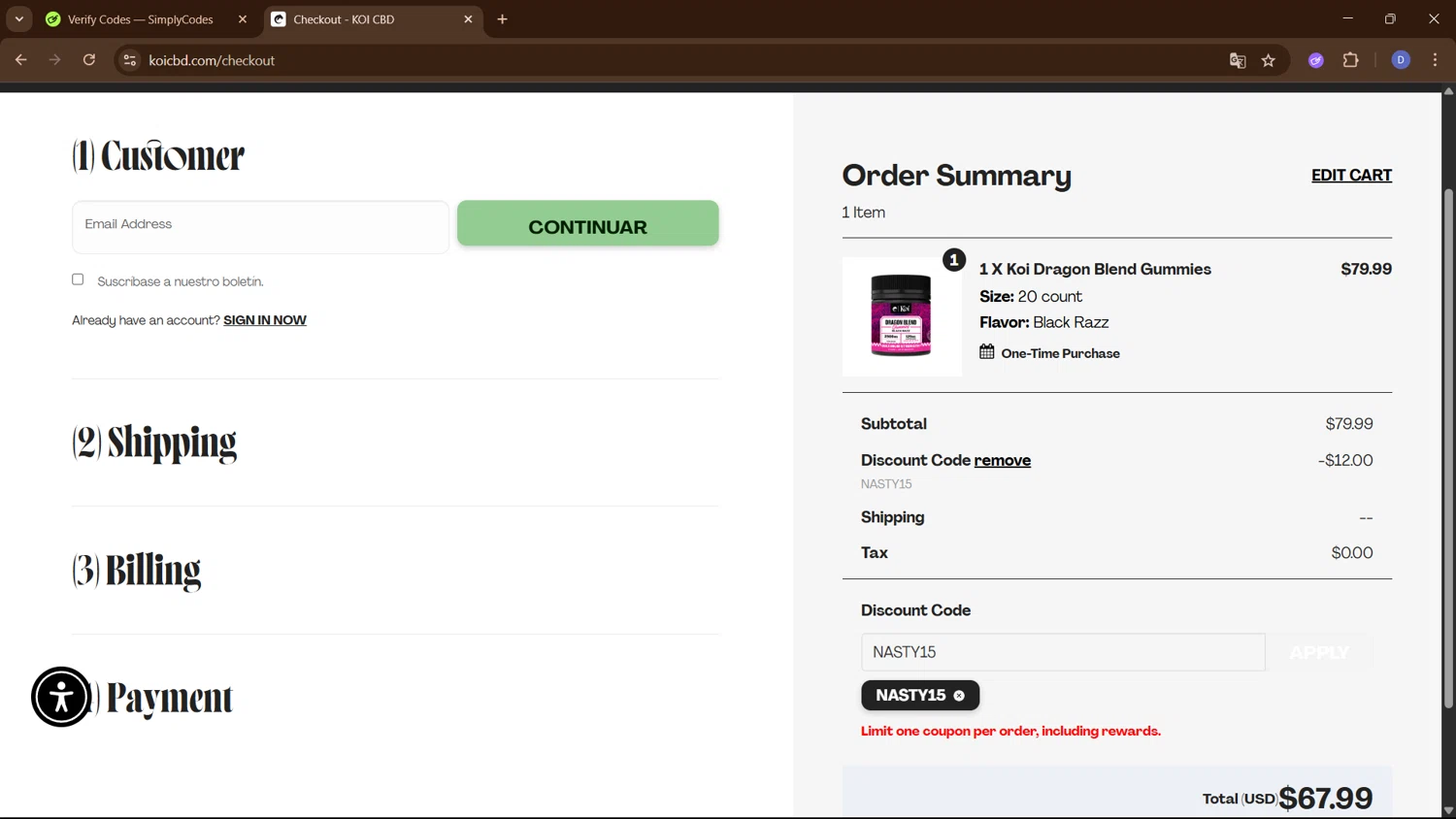Click the (2) Shipping step heading
The height and width of the screenshot is (819, 1456).
click(x=154, y=442)
